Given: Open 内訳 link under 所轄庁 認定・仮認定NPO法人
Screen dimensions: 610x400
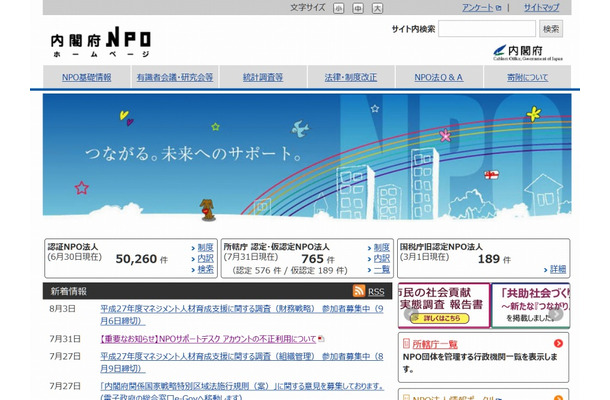Looking at the screenshot, I should click(x=382, y=258).
